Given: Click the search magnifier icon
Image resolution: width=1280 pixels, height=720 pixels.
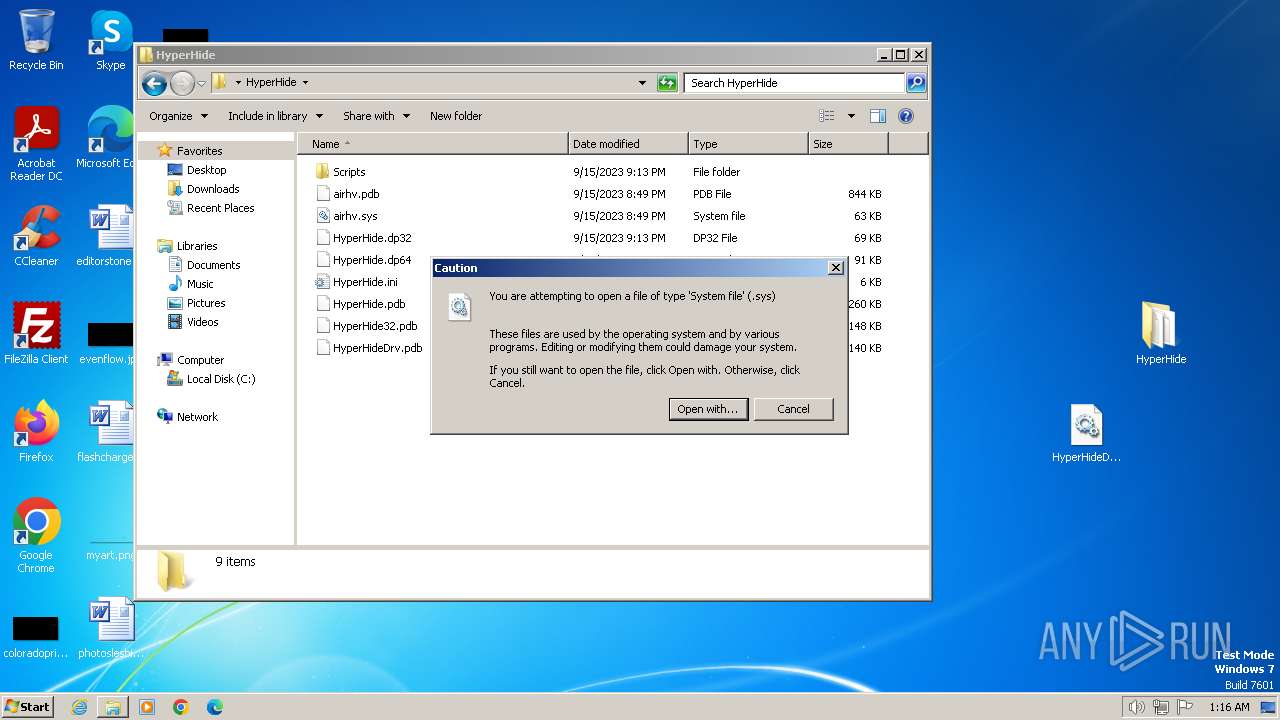Looking at the screenshot, I should coord(915,83).
